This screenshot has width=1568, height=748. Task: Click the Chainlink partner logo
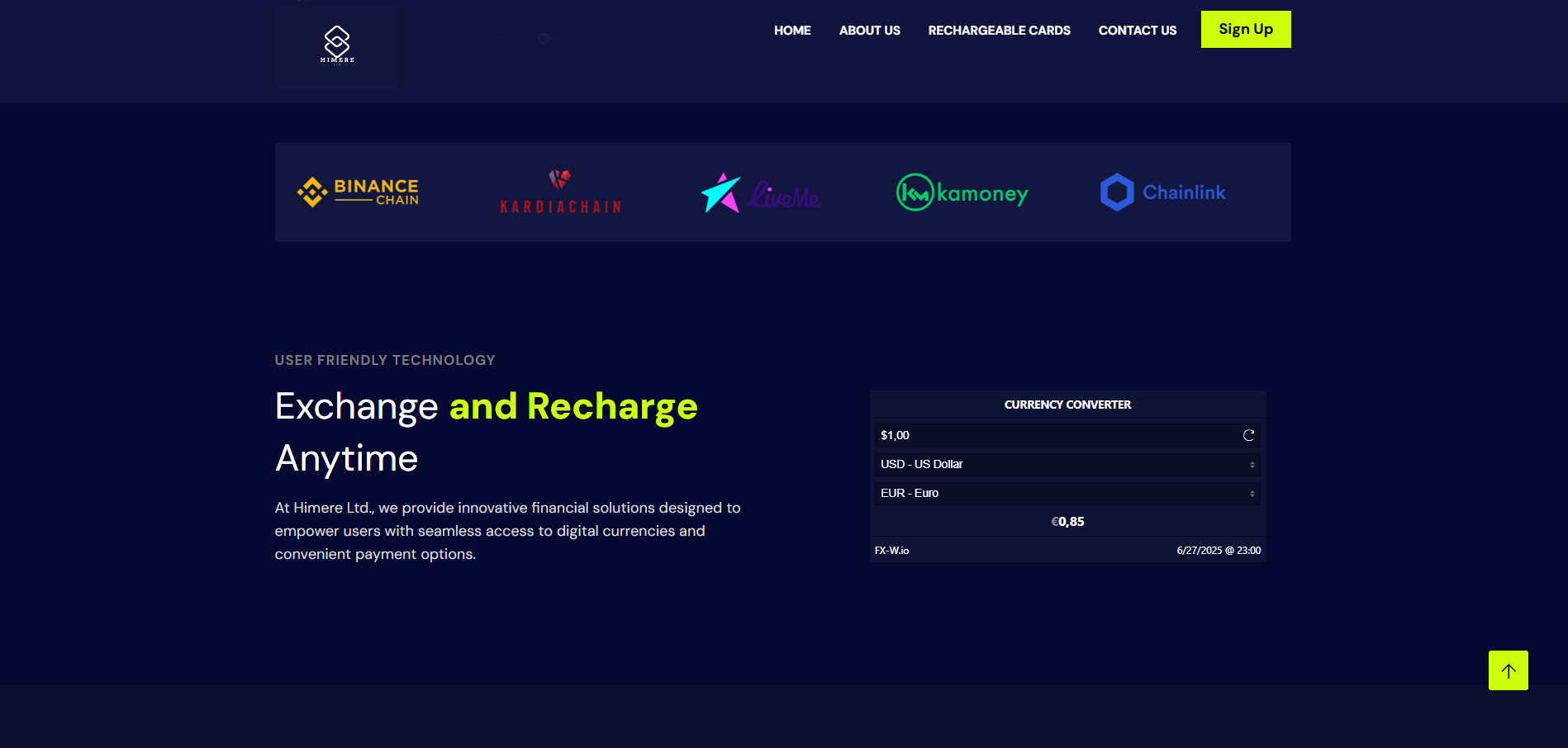tap(1163, 192)
